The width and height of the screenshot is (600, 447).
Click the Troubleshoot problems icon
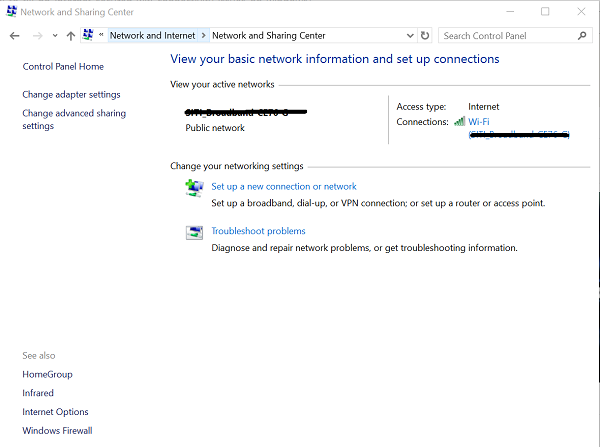(x=194, y=232)
